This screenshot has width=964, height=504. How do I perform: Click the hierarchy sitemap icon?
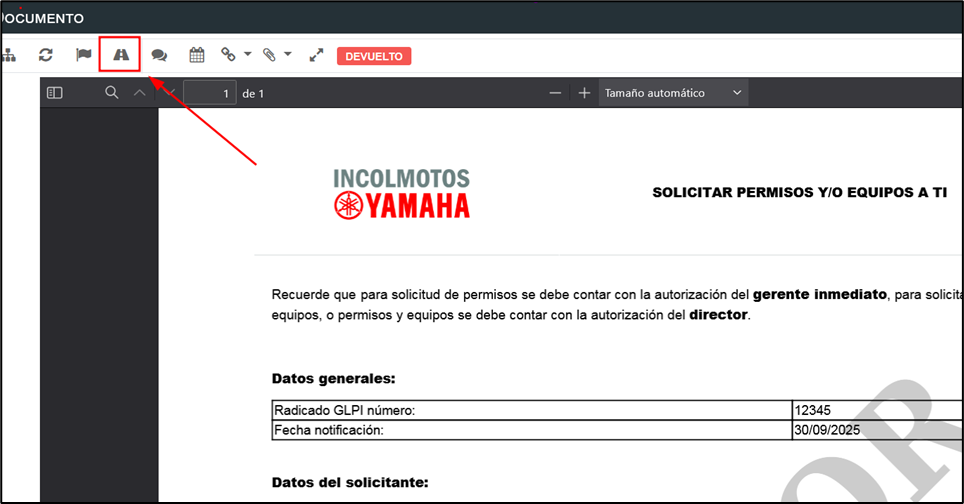(9, 55)
